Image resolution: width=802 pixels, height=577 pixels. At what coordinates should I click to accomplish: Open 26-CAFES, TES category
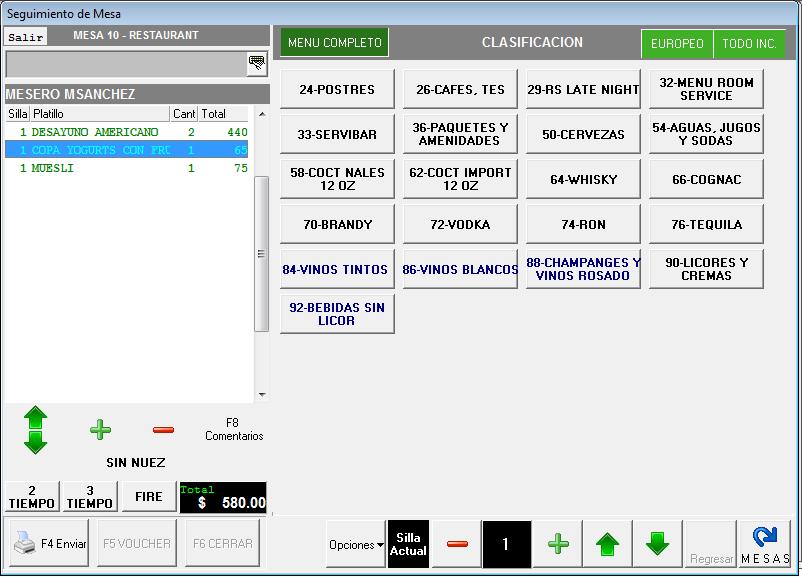click(460, 90)
